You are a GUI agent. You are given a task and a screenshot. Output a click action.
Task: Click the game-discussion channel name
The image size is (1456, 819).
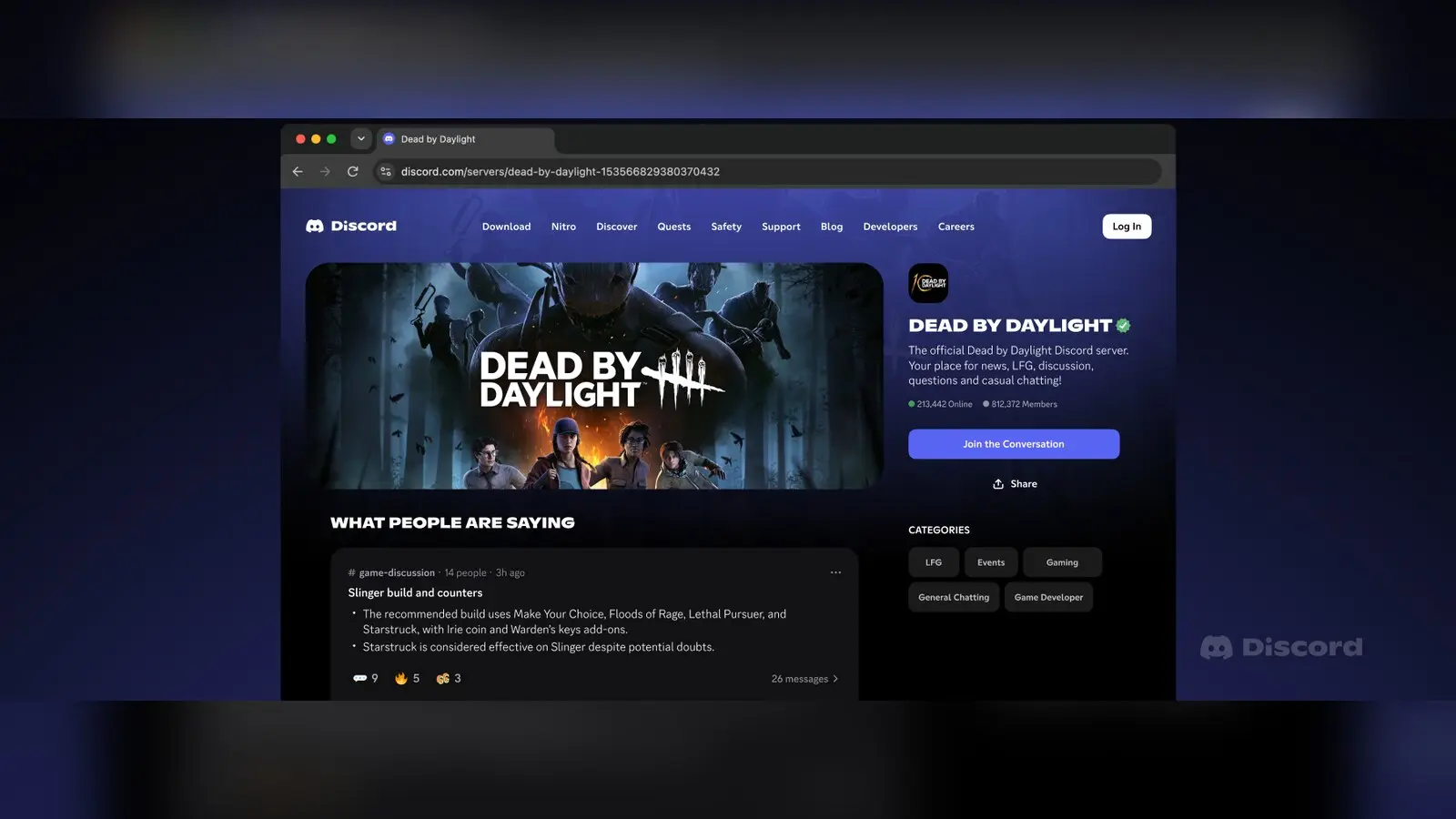click(x=397, y=572)
